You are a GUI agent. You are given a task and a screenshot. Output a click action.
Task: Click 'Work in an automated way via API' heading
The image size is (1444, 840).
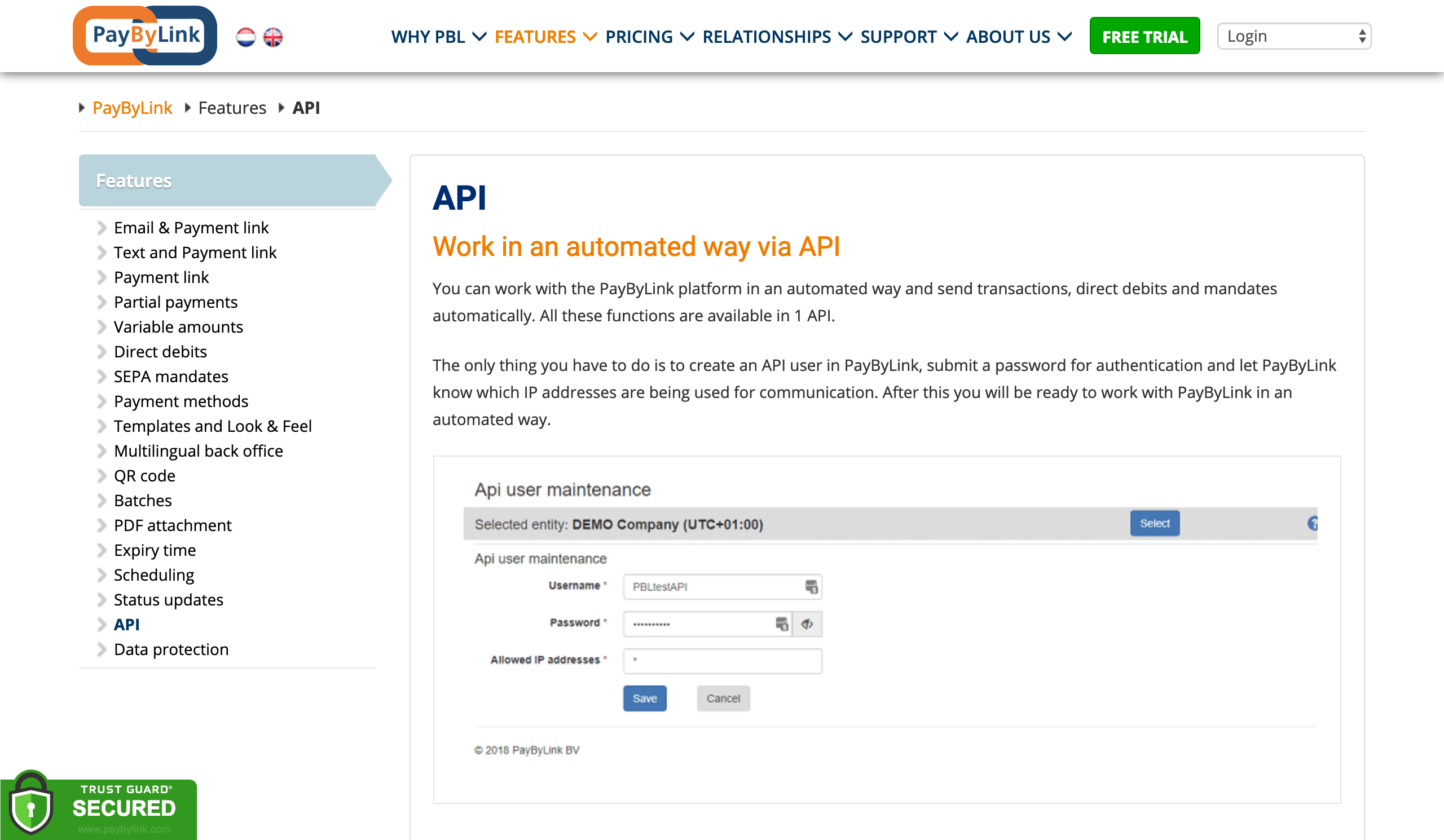[636, 247]
